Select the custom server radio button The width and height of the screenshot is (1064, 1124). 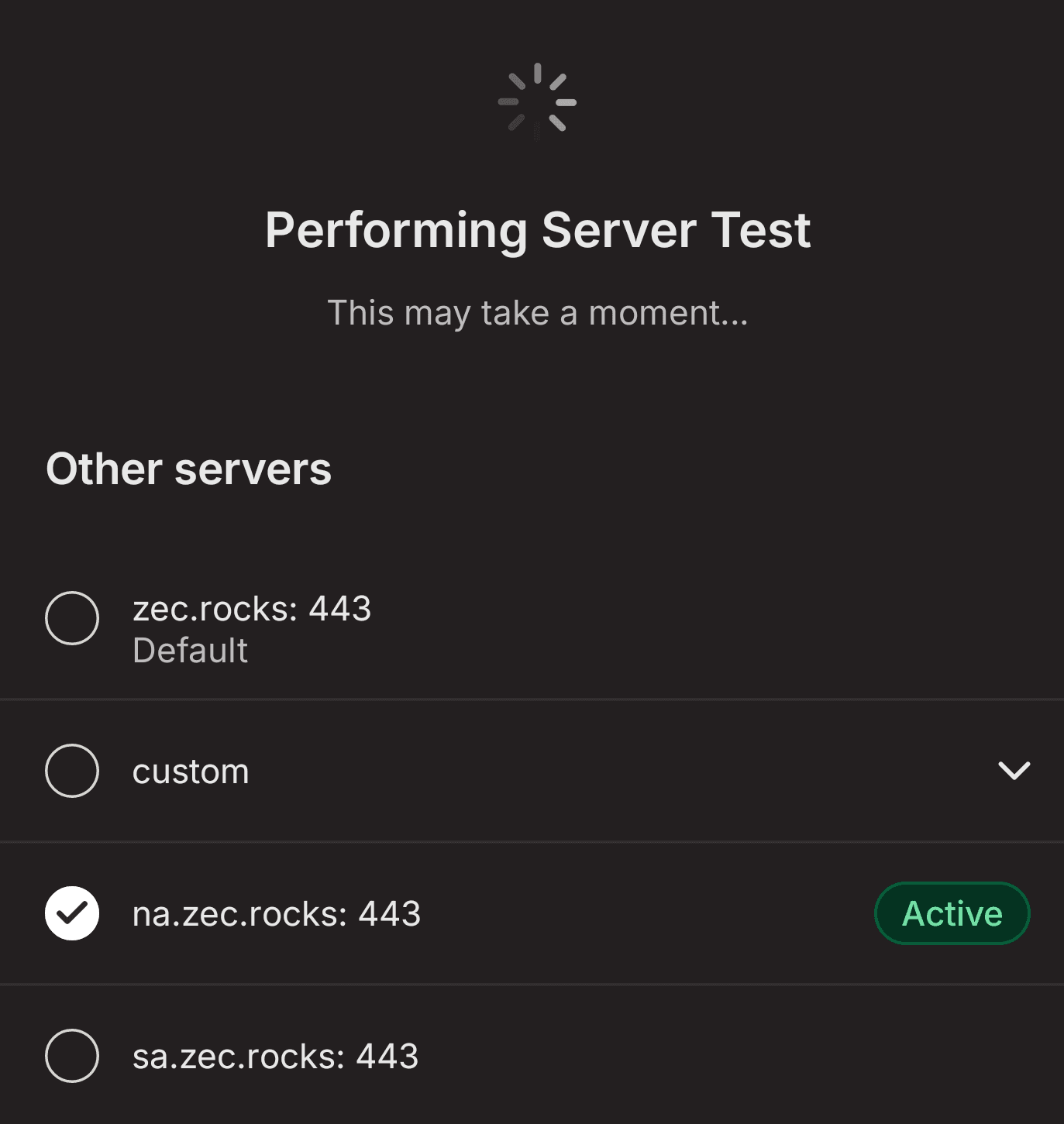(72, 771)
